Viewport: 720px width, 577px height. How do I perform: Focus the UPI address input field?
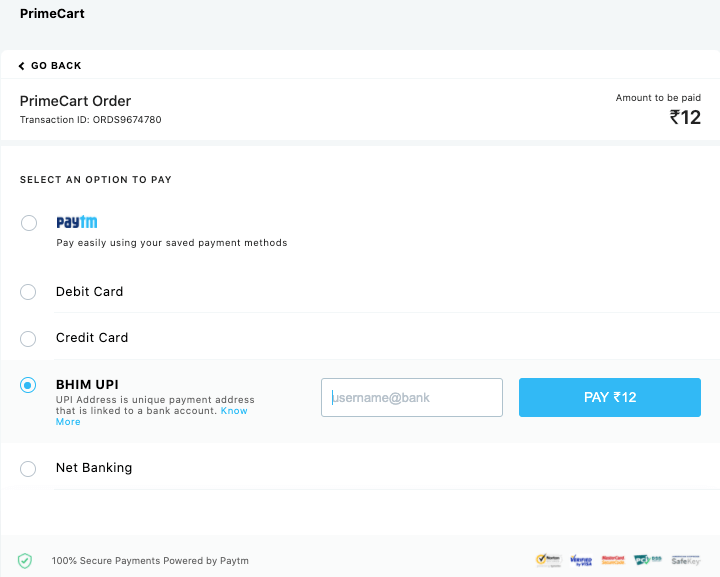(412, 397)
